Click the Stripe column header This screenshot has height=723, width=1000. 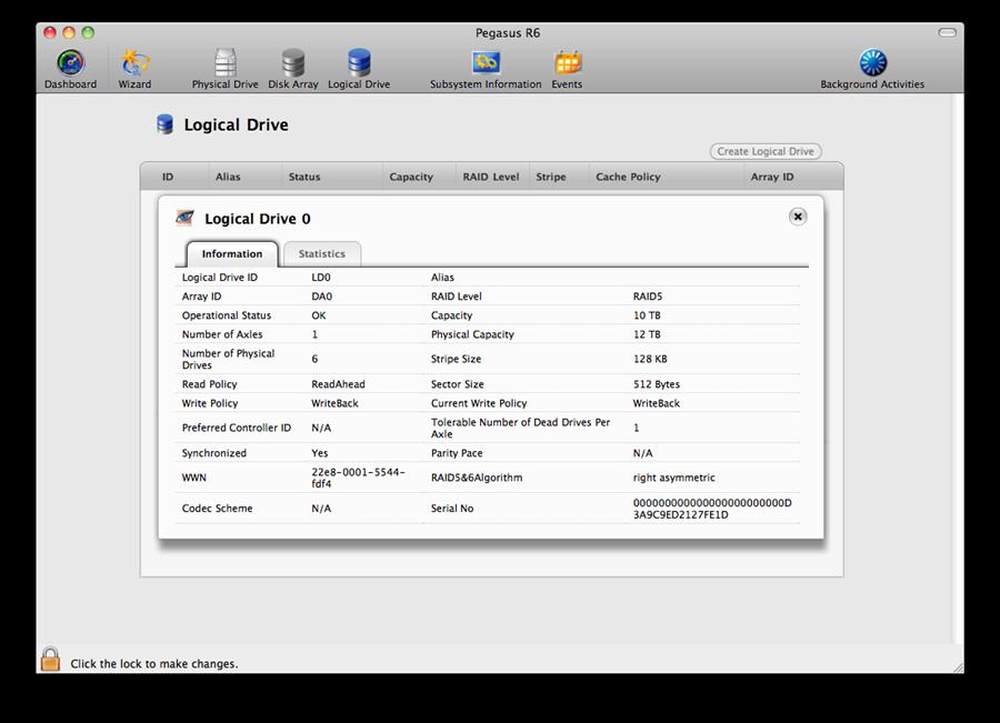tap(551, 177)
